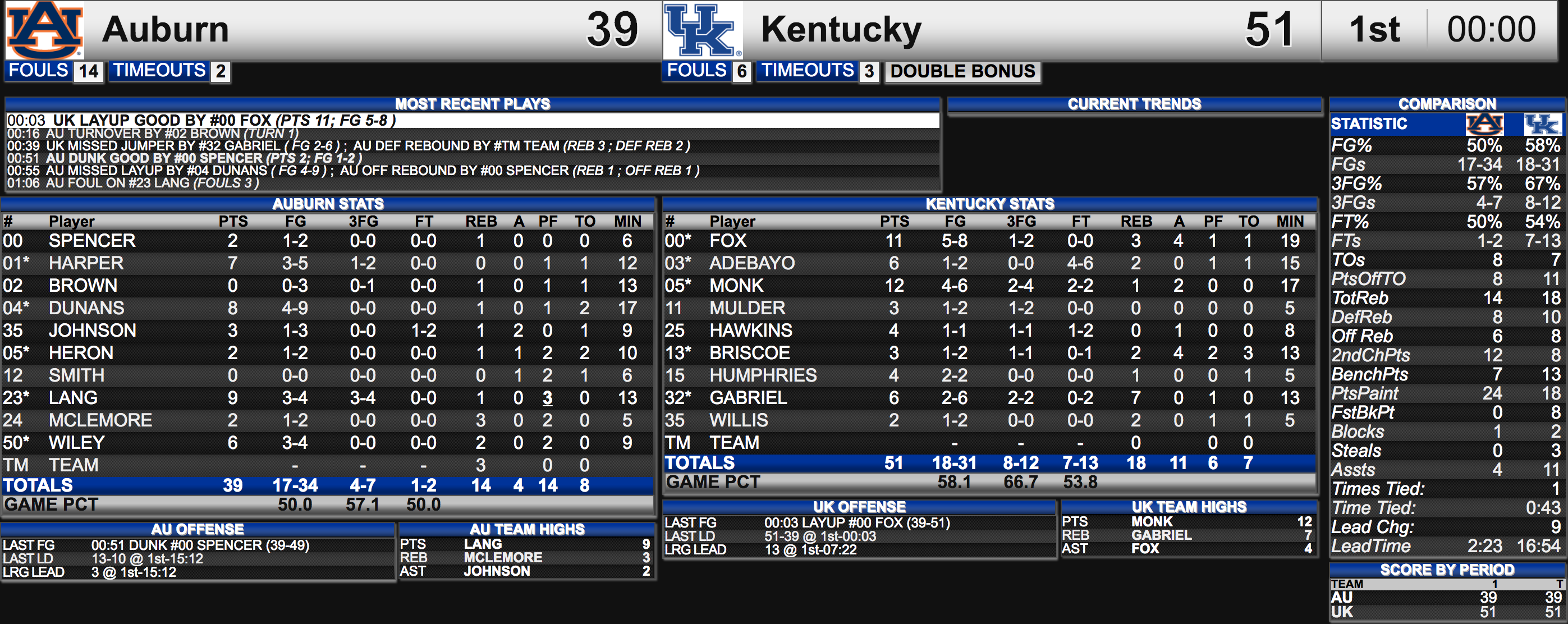Click Auburn Timeouts label

(x=159, y=71)
